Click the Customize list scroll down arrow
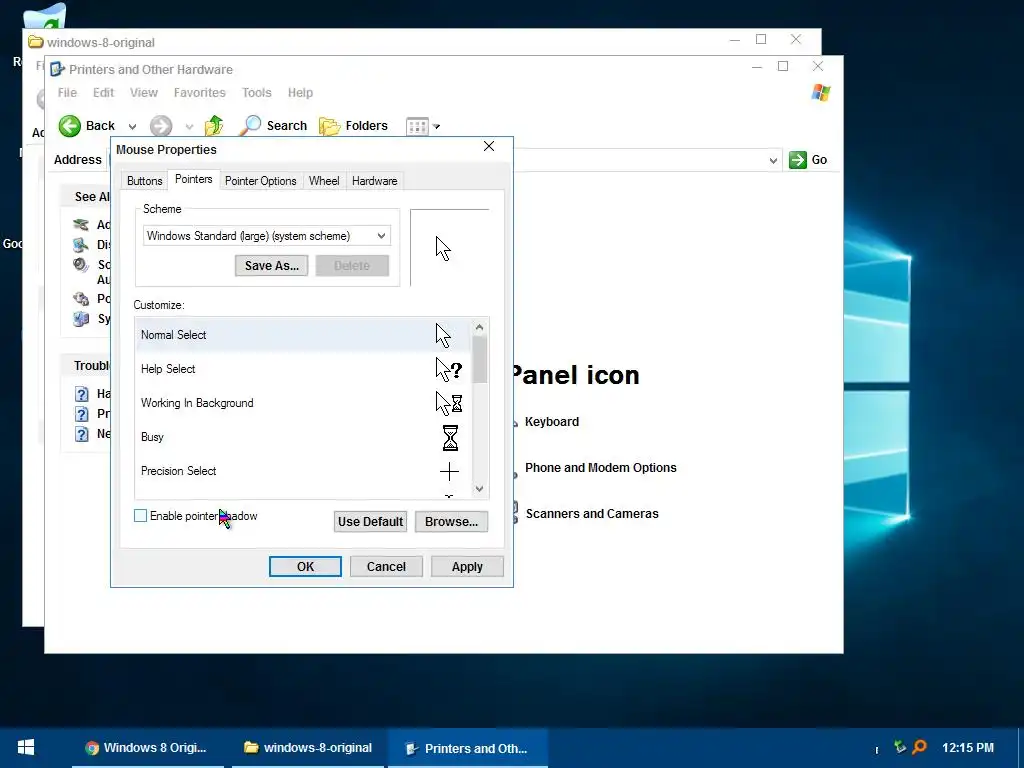The height and width of the screenshot is (768, 1024). pos(479,488)
